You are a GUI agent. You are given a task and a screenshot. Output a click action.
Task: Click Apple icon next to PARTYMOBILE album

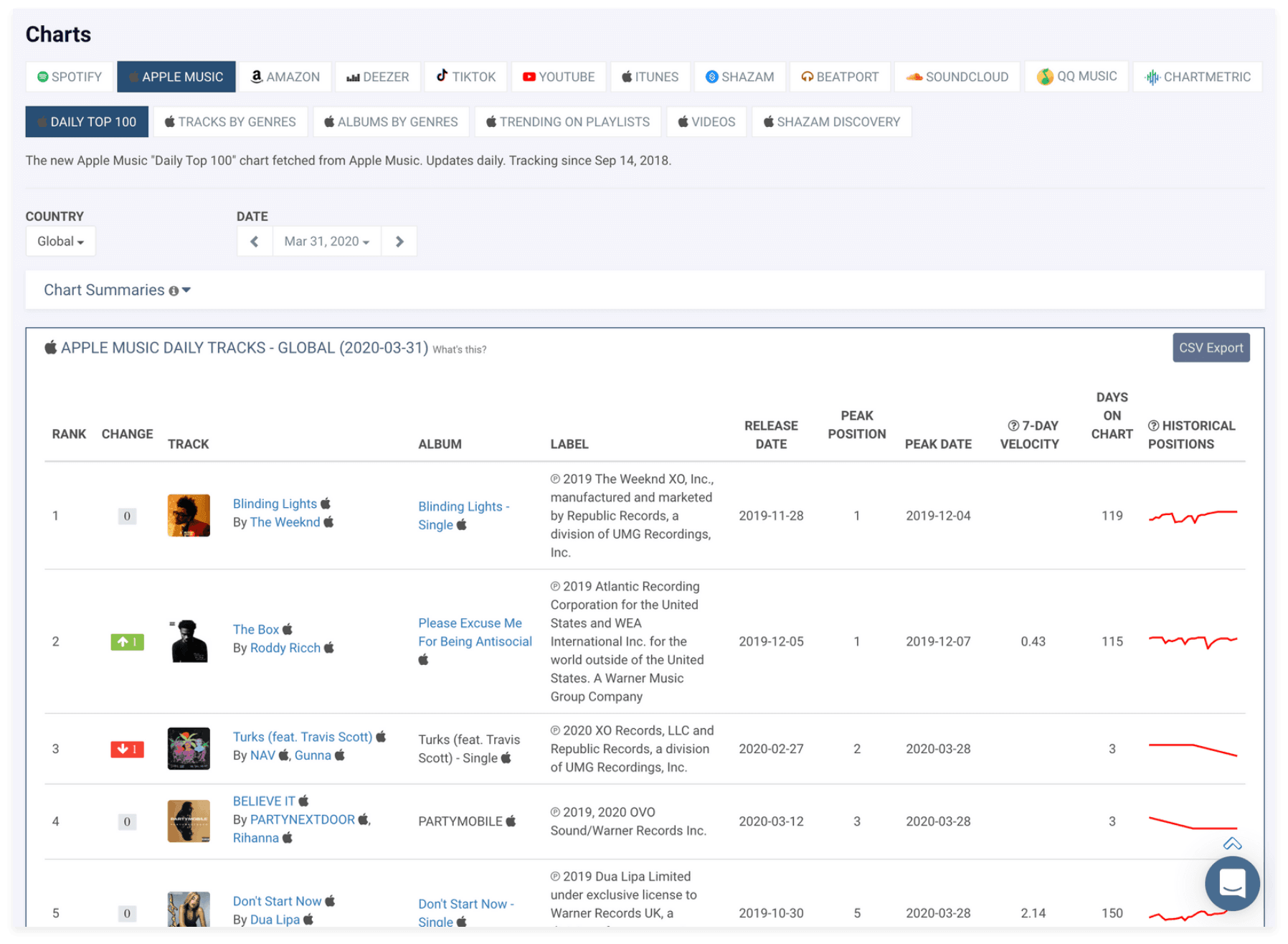[511, 821]
